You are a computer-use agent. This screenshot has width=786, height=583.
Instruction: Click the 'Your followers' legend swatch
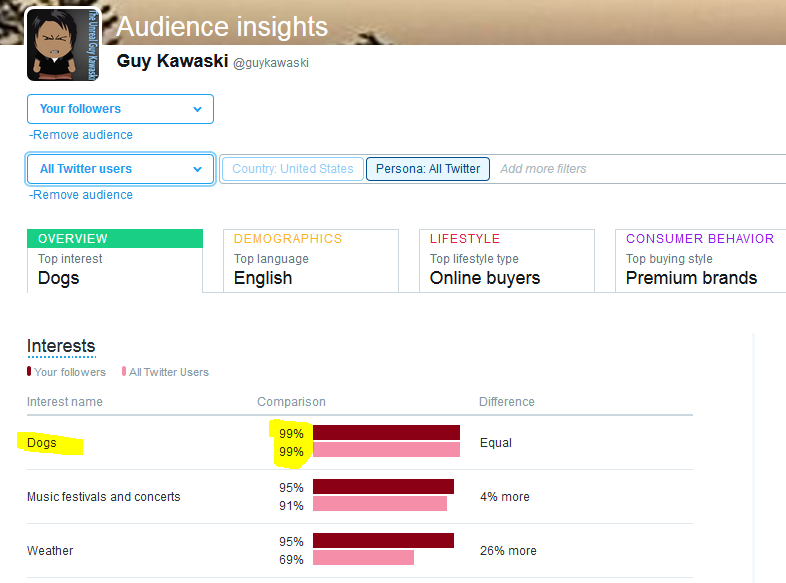point(29,371)
